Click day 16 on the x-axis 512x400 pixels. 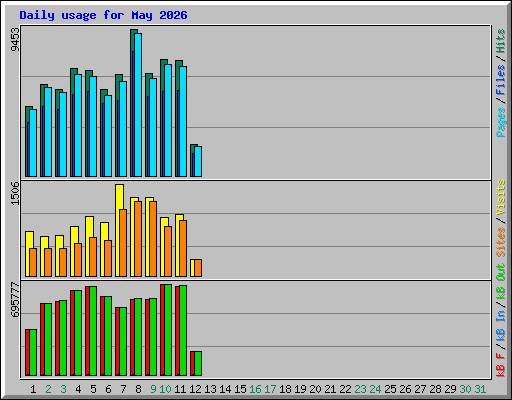[255, 389]
